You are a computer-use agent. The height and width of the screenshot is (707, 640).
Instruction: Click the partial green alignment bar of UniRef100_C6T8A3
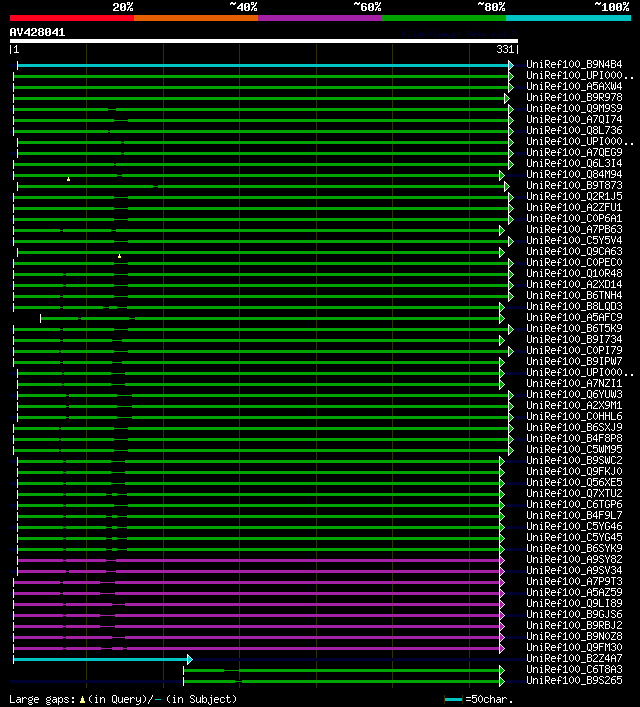[341, 671]
